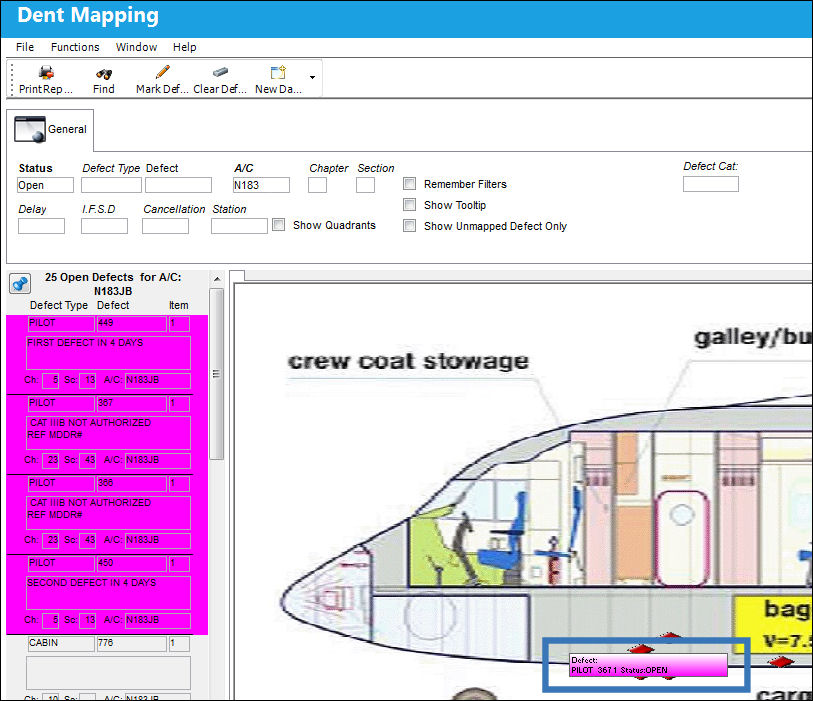Select defect 450 Second Defect in 4 Days
813x701 pixels.
(x=107, y=595)
